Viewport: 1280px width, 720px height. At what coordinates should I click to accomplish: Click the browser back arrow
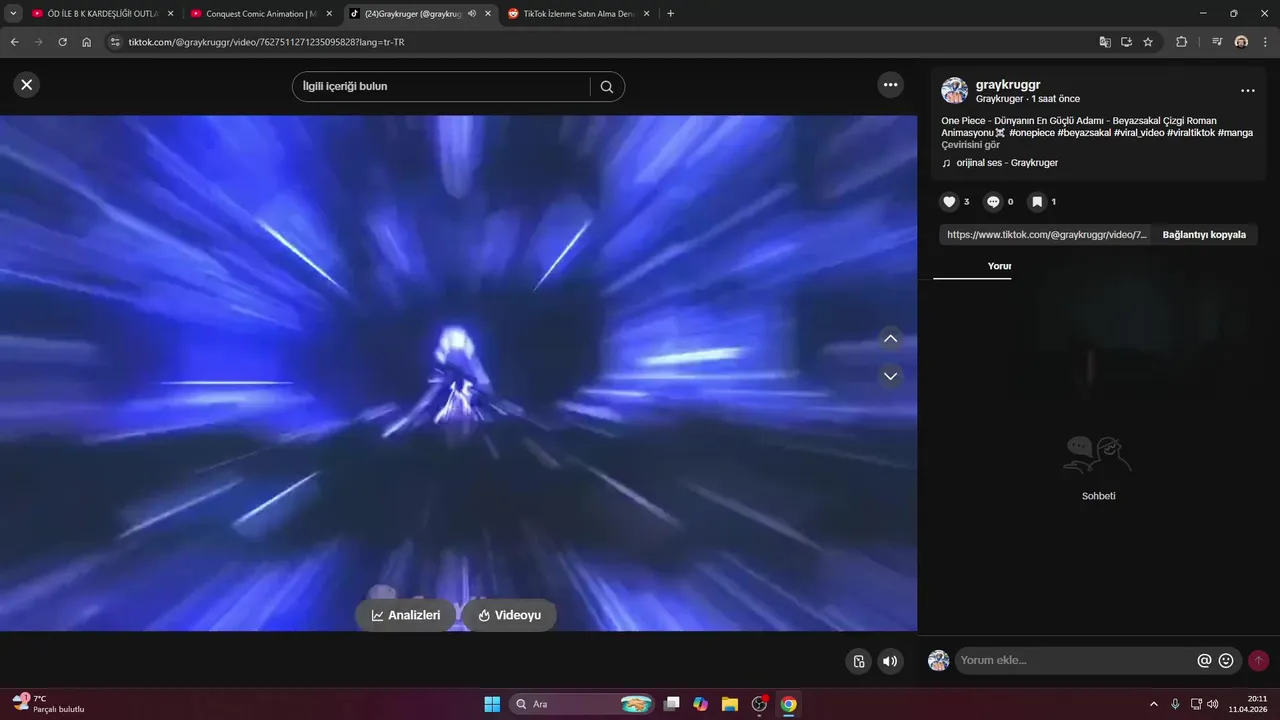(14, 42)
